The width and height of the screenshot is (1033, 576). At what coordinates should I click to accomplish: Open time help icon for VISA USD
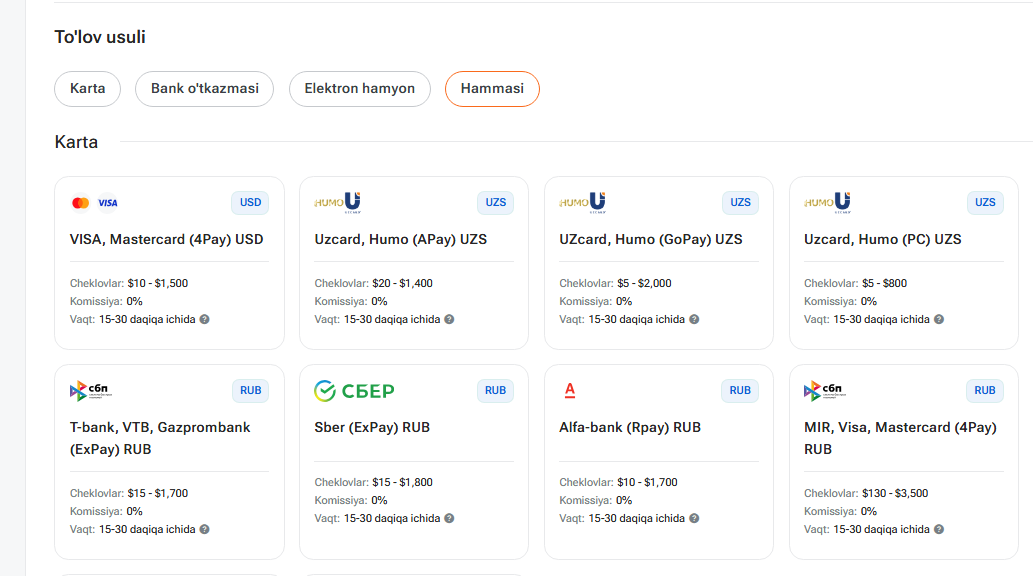tap(205, 319)
